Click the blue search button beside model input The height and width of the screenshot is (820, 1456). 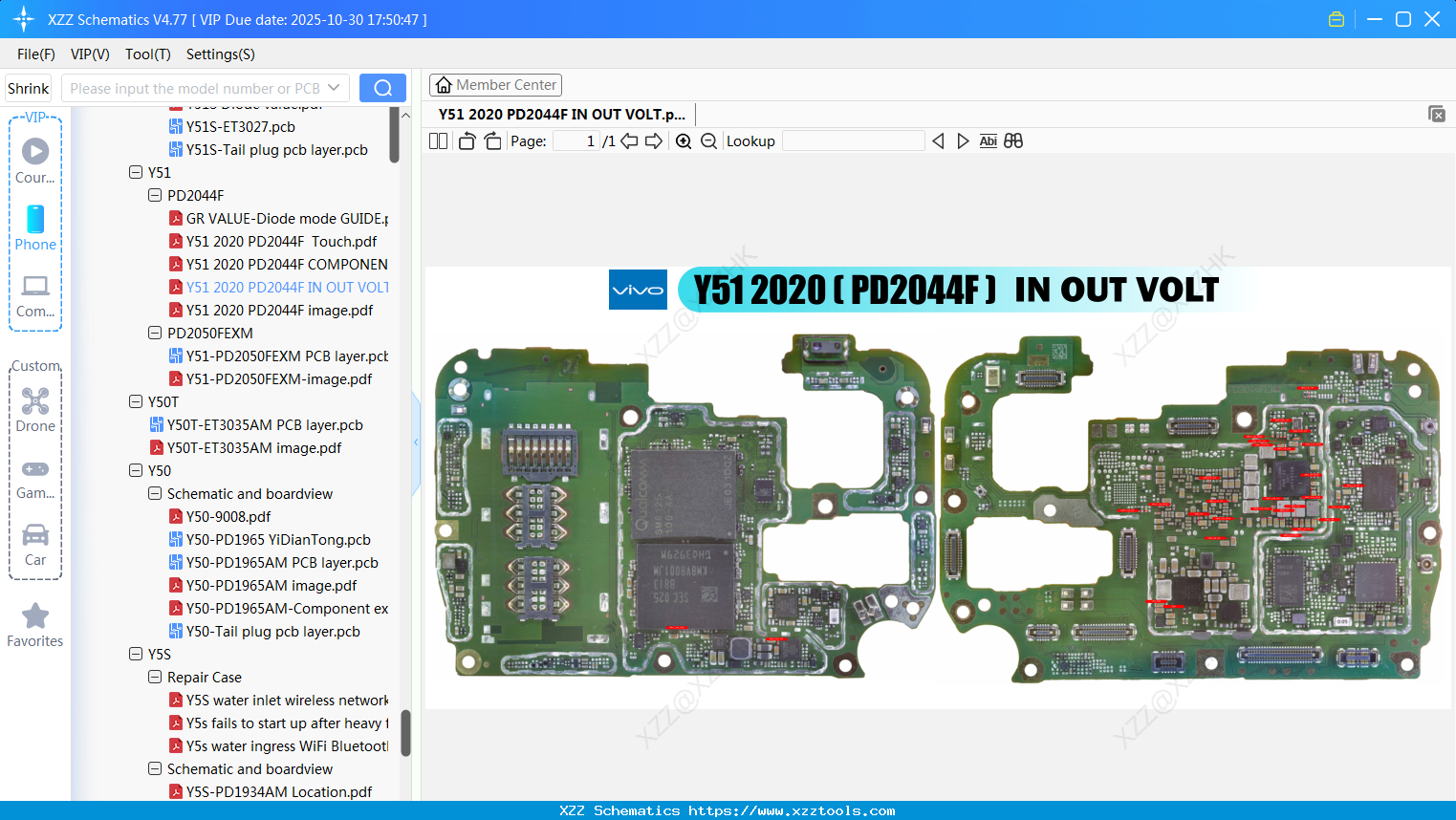[x=382, y=87]
